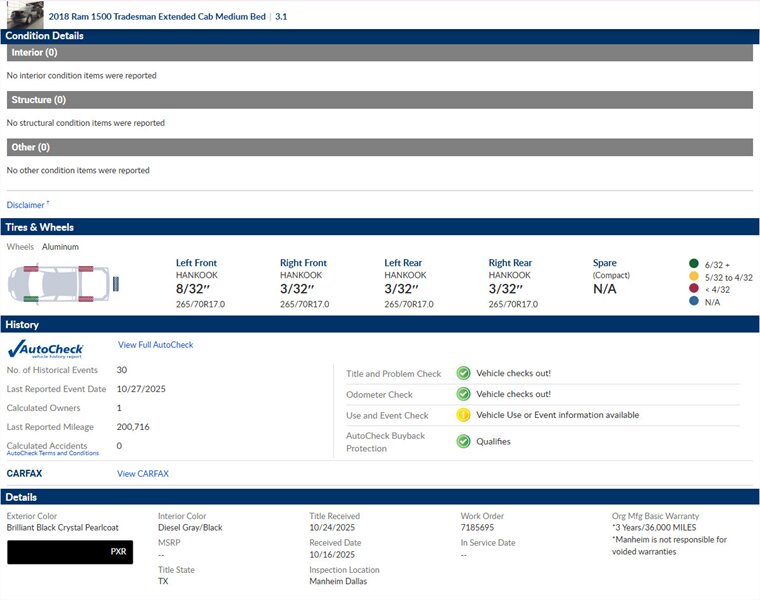Open the View CARFAX link

pos(143,474)
